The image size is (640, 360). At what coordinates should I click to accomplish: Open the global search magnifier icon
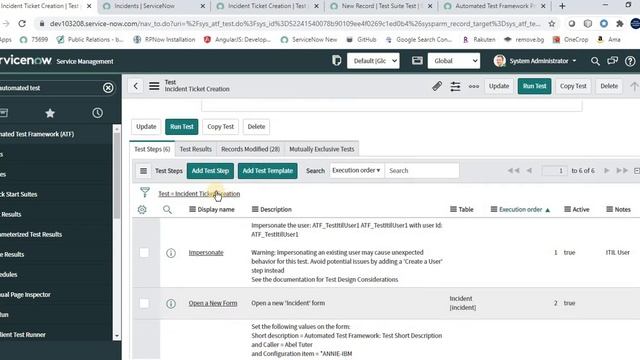click(x=595, y=61)
